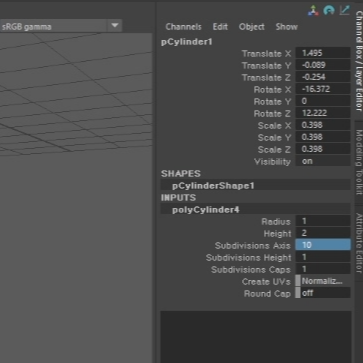Open the Edit menu
This screenshot has width=363, height=363.
tap(220, 27)
